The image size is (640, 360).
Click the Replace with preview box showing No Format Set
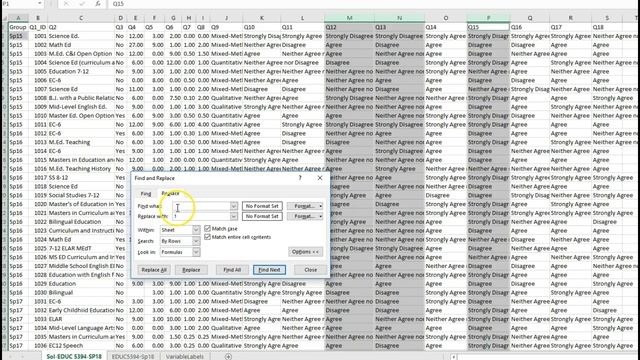tap(262, 216)
